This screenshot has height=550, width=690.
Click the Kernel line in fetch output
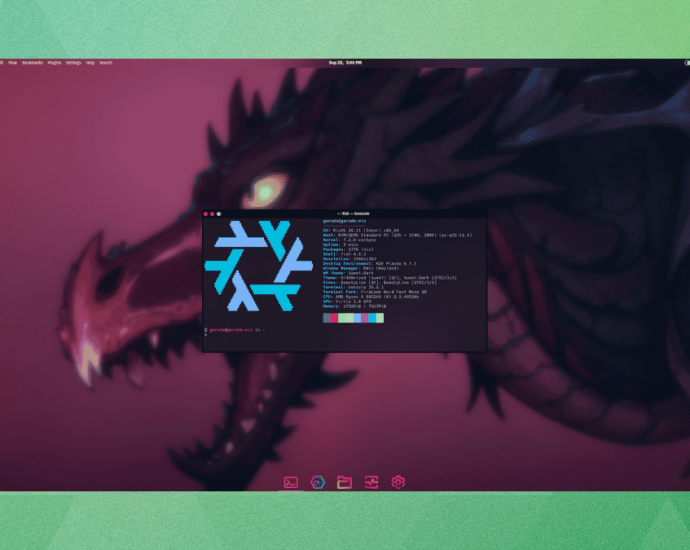click(x=349, y=240)
